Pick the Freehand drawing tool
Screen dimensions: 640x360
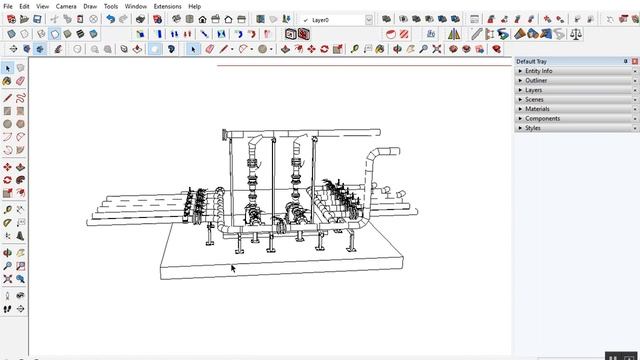pos(20,98)
